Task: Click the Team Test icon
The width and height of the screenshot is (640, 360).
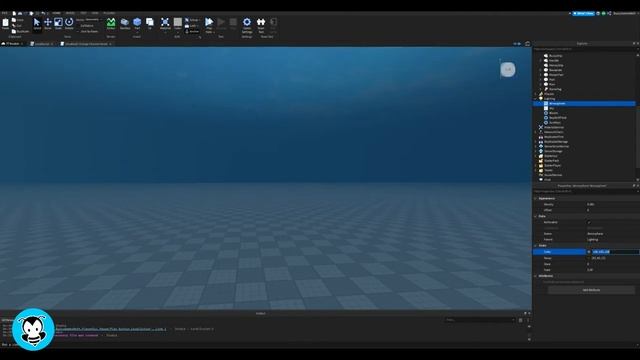Action: pyautogui.click(x=261, y=22)
